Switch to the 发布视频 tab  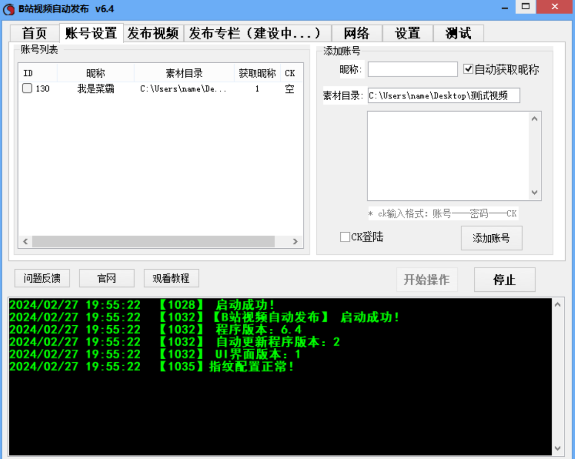[153, 33]
